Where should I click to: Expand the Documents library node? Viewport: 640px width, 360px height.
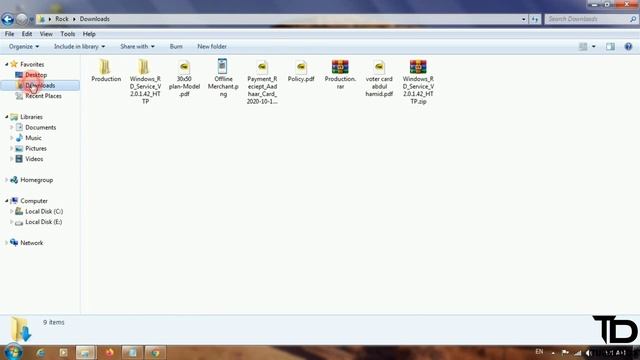pyautogui.click(x=11, y=127)
